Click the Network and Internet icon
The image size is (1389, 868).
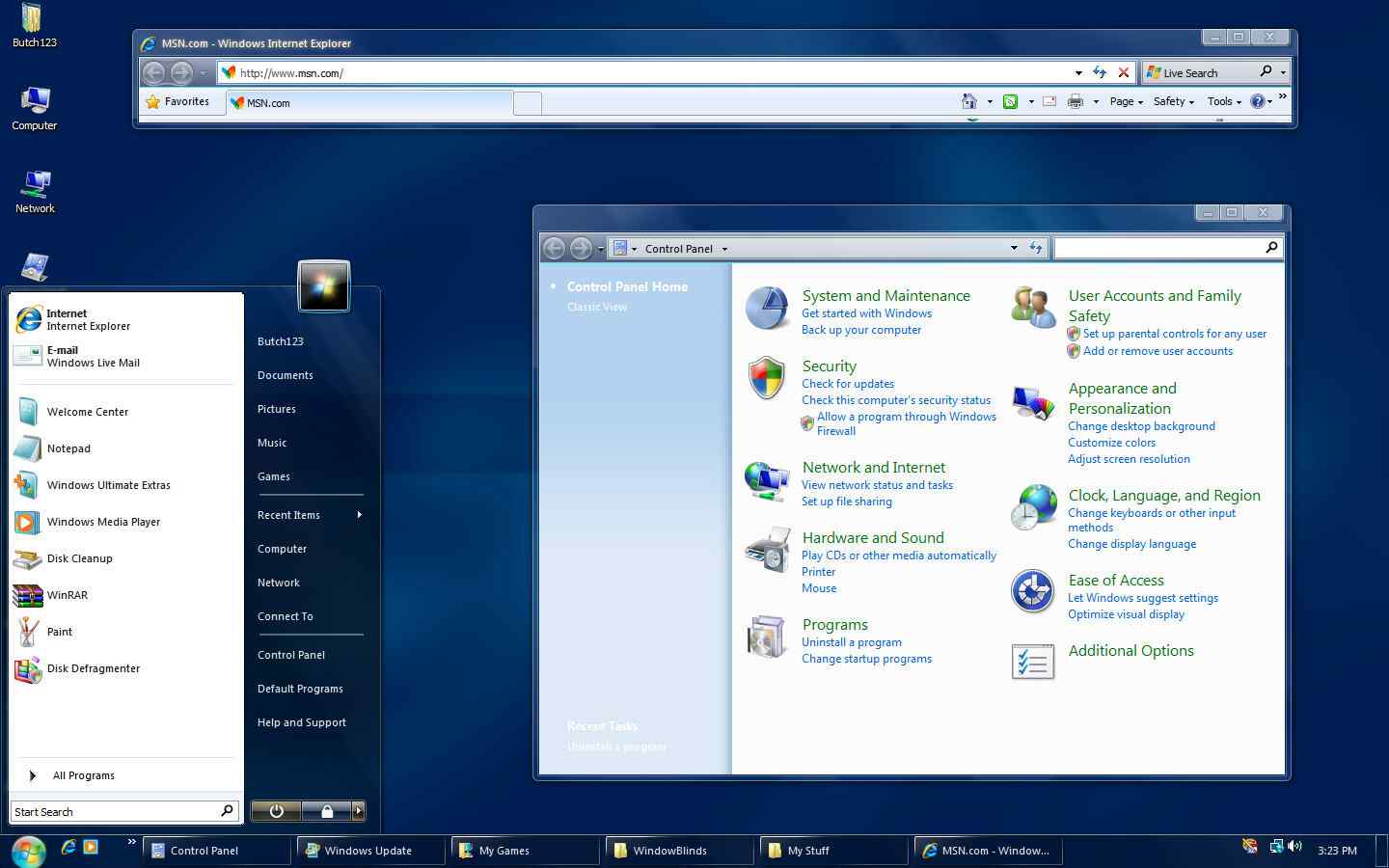pyautogui.click(x=768, y=480)
